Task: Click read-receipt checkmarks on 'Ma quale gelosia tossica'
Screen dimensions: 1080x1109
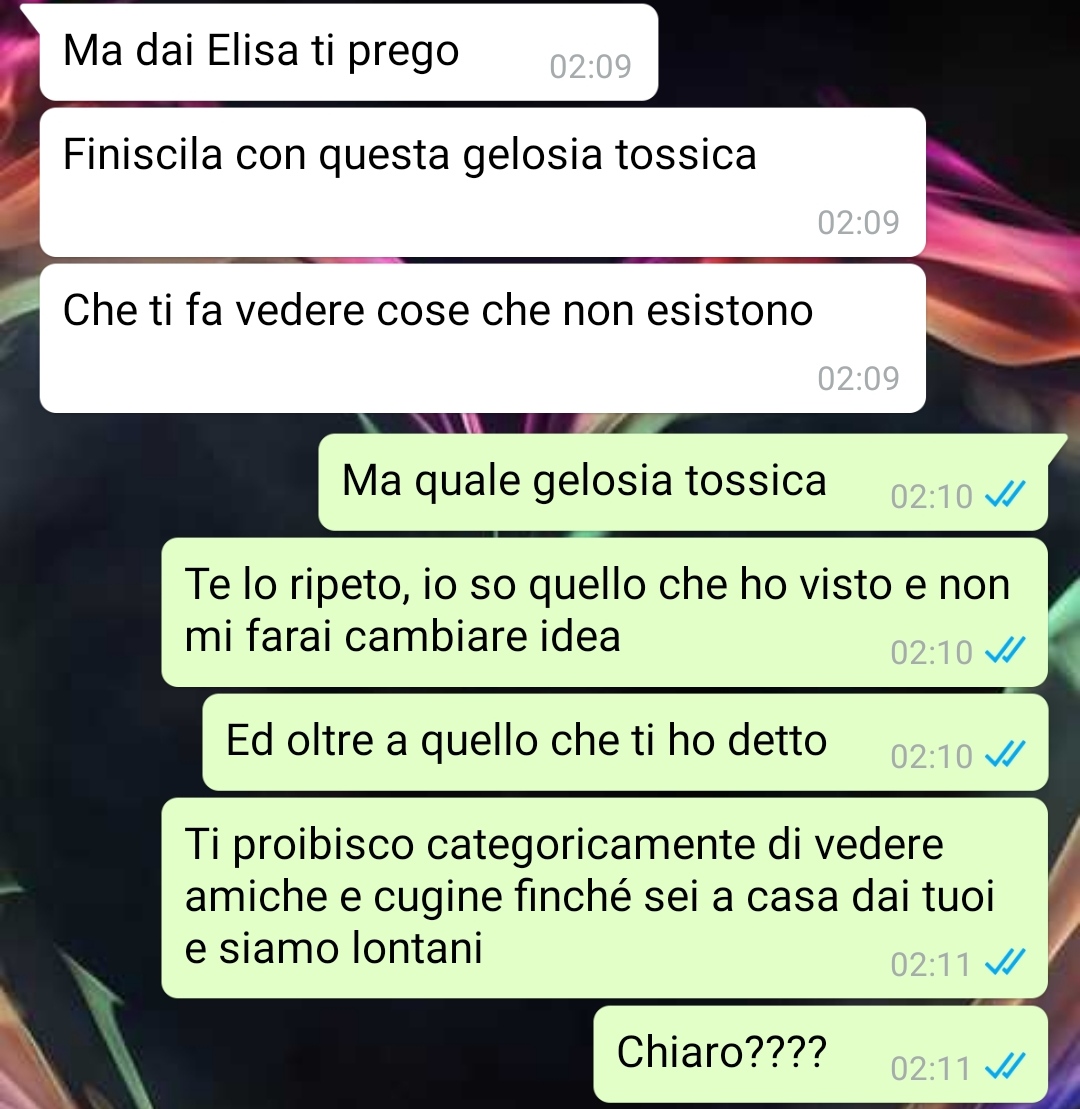Action: pyautogui.click(x=1005, y=495)
